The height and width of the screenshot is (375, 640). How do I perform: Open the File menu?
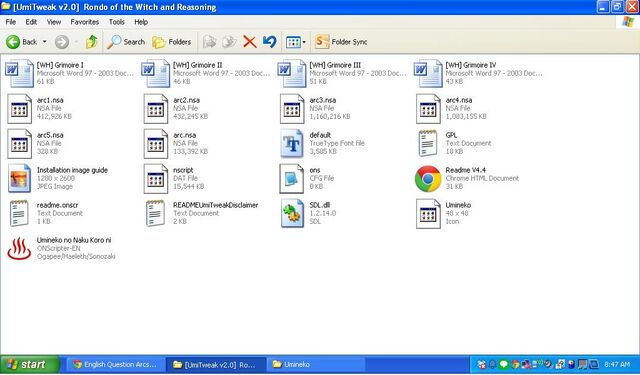11,22
